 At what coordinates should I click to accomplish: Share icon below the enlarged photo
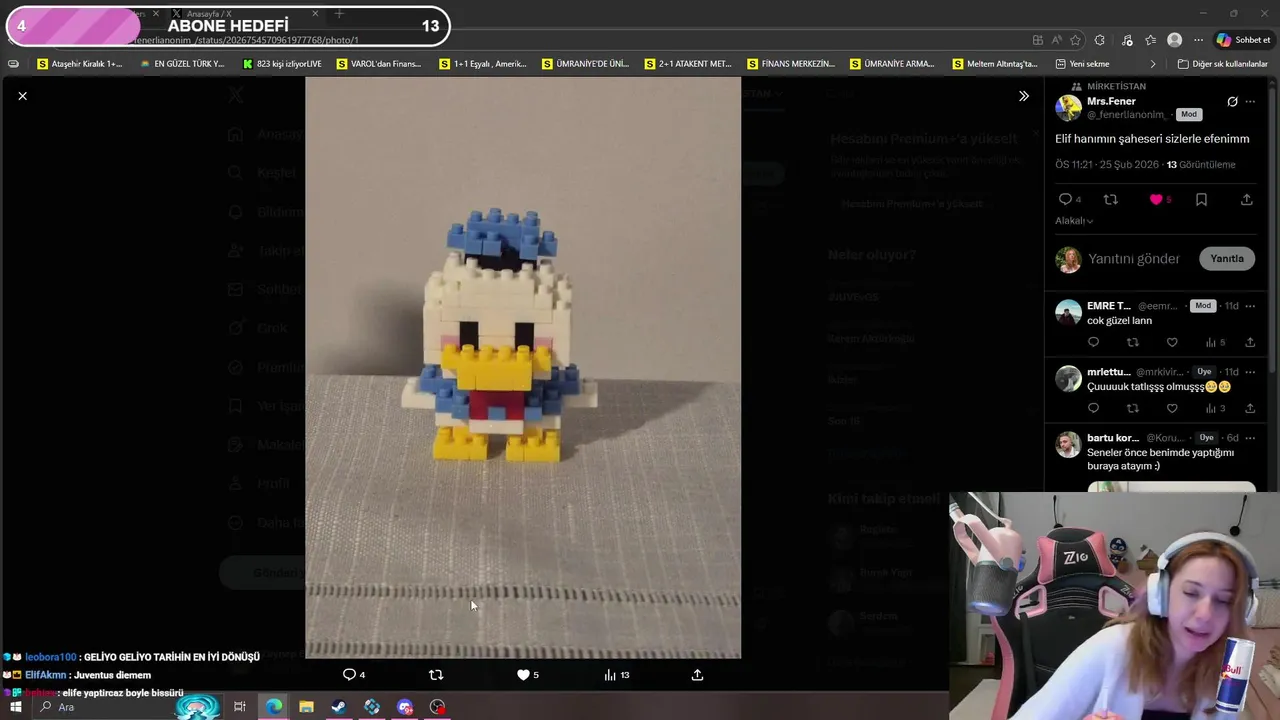(x=697, y=675)
